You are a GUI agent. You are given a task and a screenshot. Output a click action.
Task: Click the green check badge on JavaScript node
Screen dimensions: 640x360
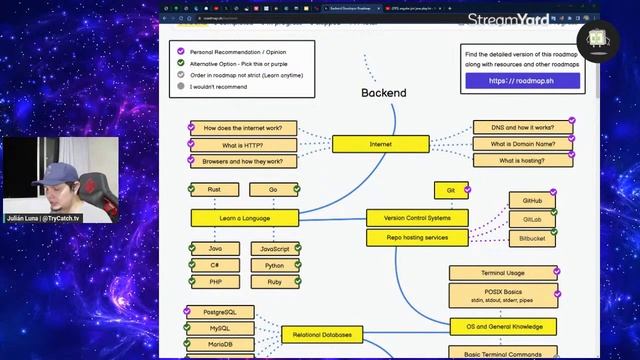(298, 247)
